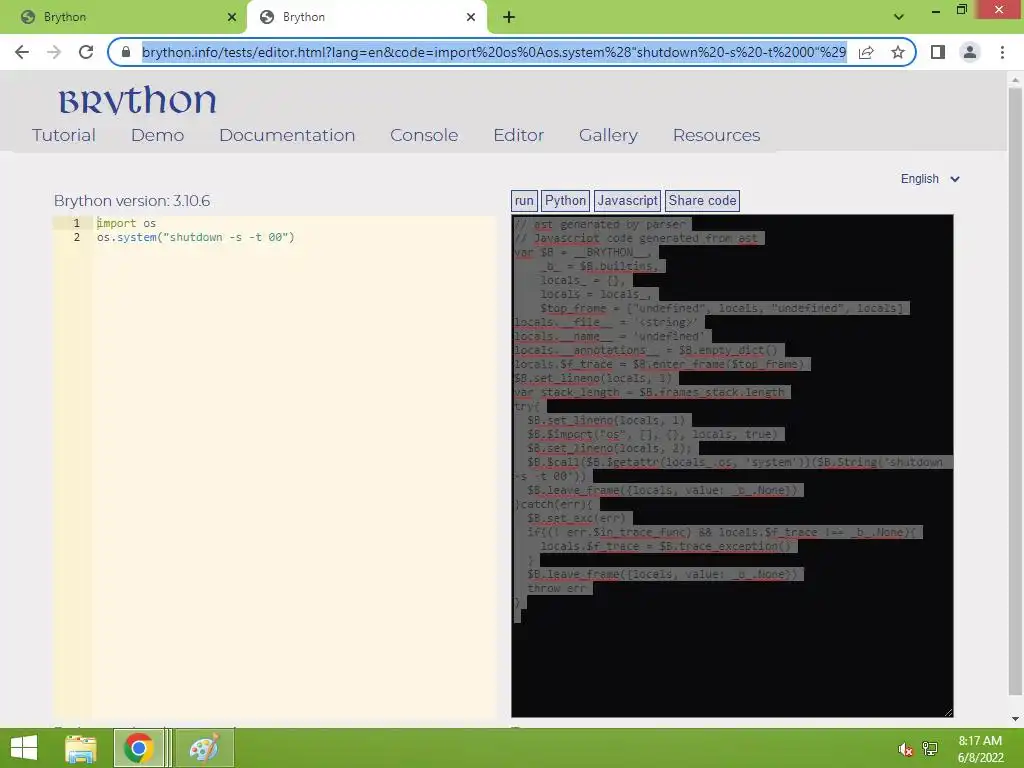Image resolution: width=1024 pixels, height=768 pixels.
Task: Share this page using the share icon
Action: [x=866, y=52]
